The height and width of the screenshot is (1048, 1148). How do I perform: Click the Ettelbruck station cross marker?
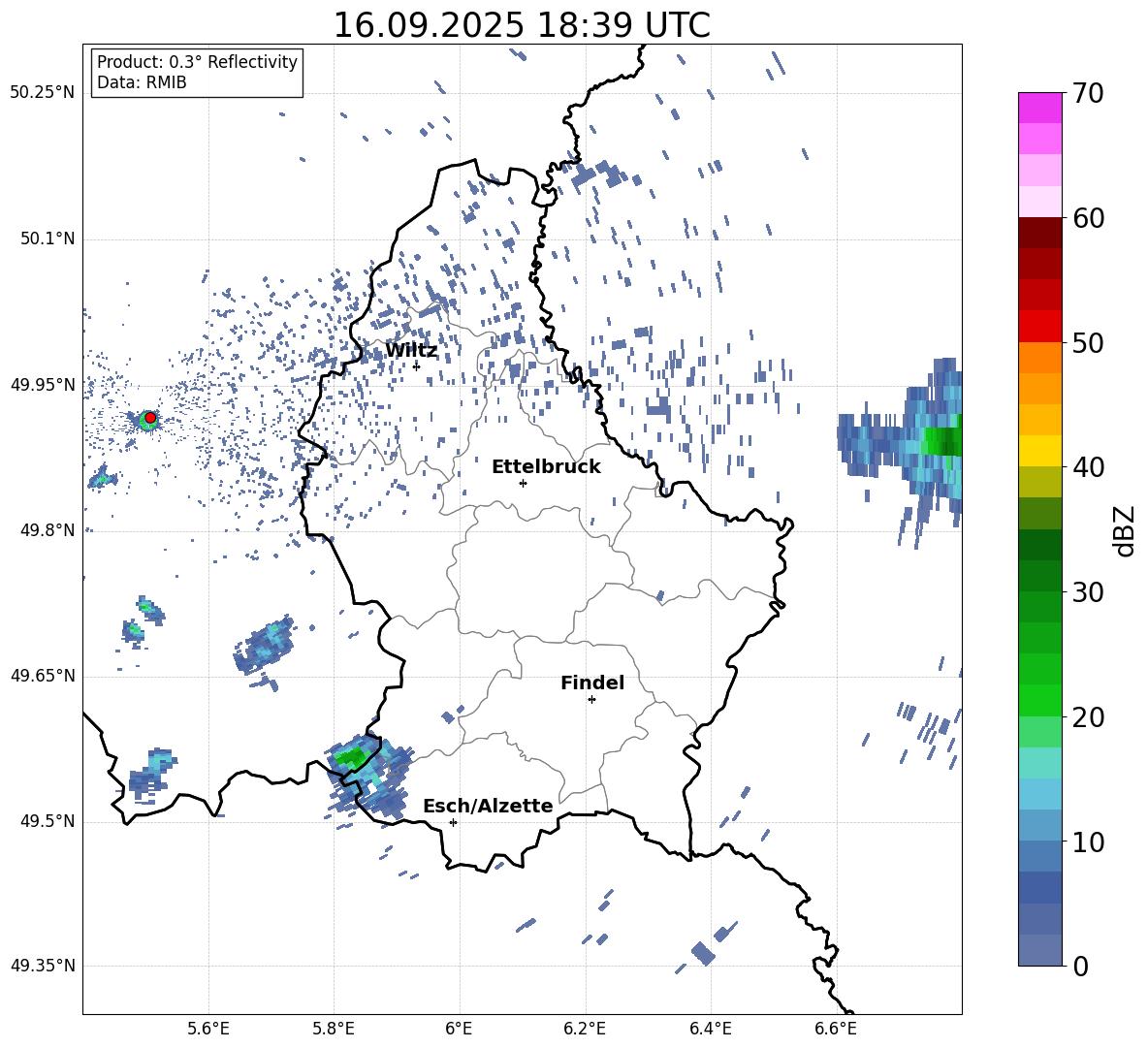tap(523, 483)
